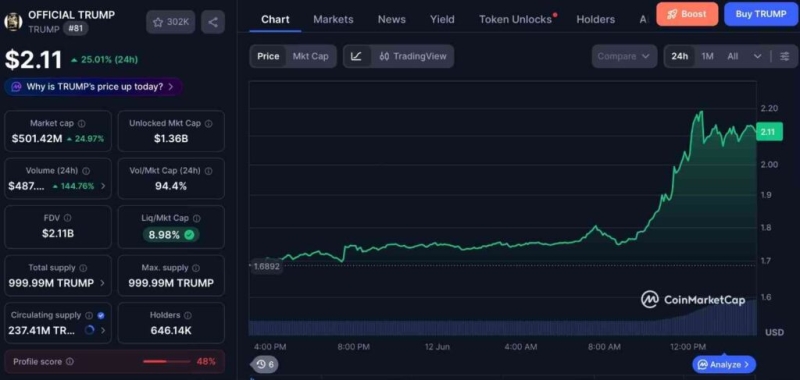Click the Unlocked Mkt Cap info icon

click(x=209, y=123)
